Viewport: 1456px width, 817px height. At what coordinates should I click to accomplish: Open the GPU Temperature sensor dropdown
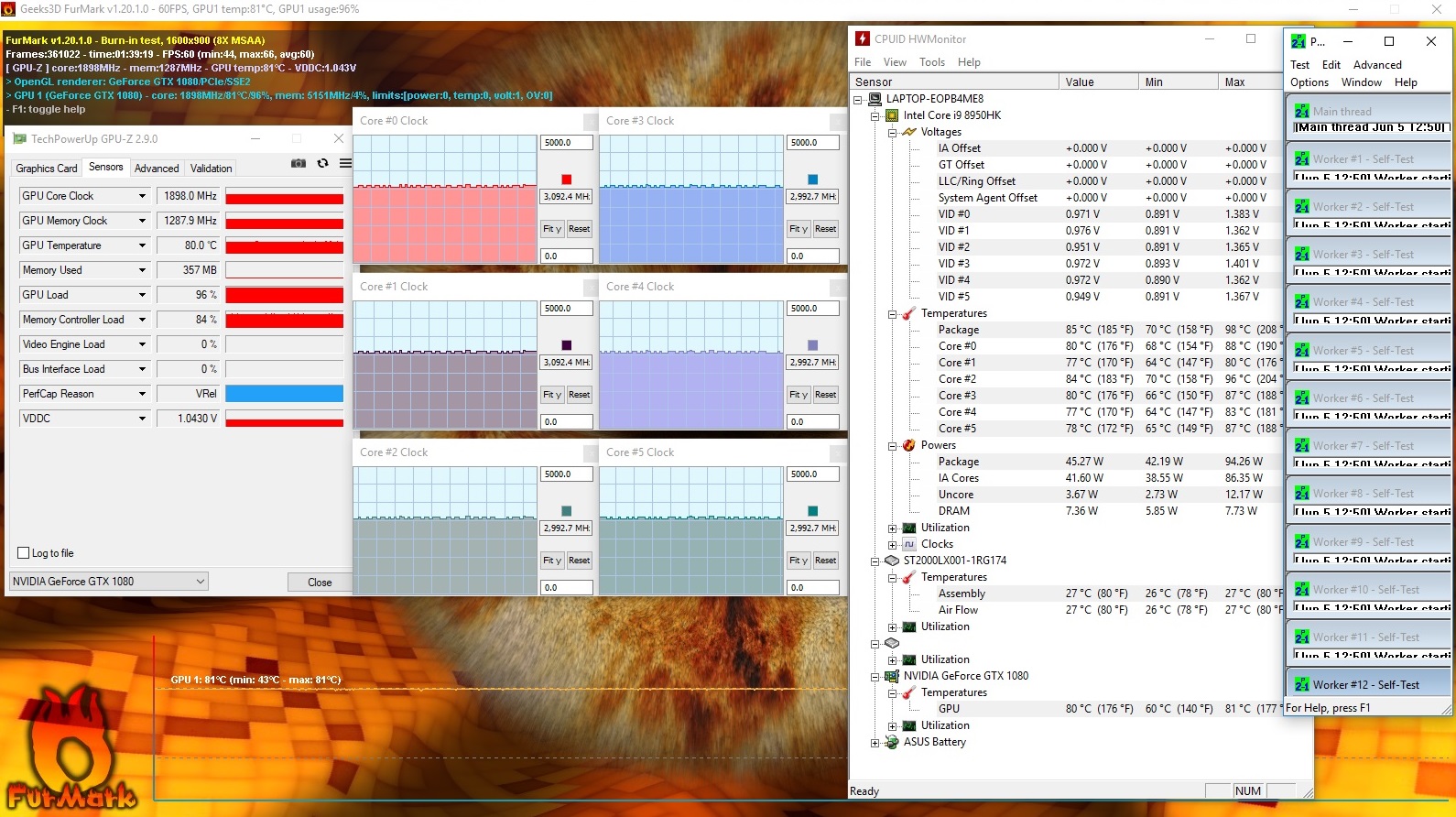pyautogui.click(x=142, y=245)
